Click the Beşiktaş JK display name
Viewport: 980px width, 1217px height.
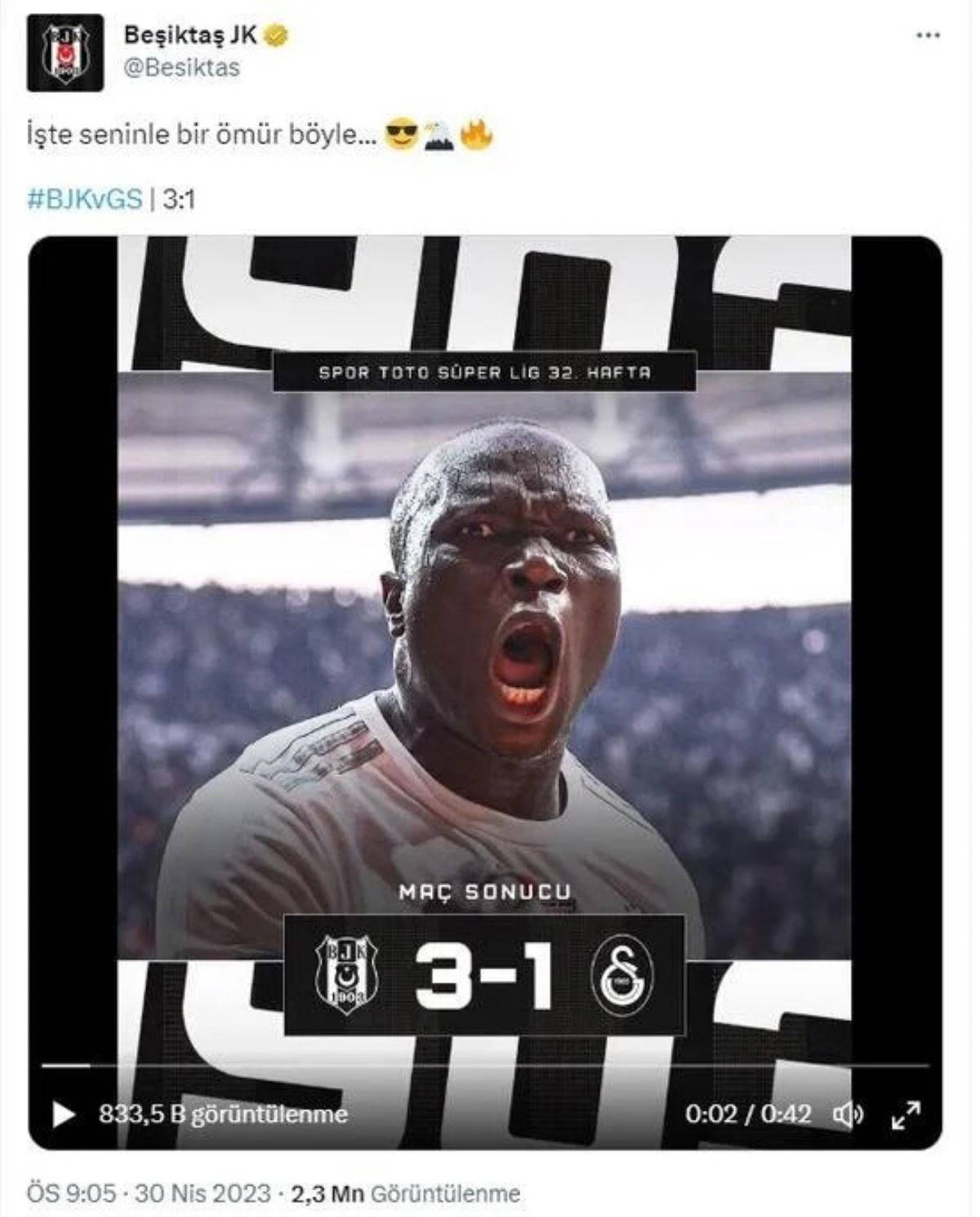tap(190, 36)
